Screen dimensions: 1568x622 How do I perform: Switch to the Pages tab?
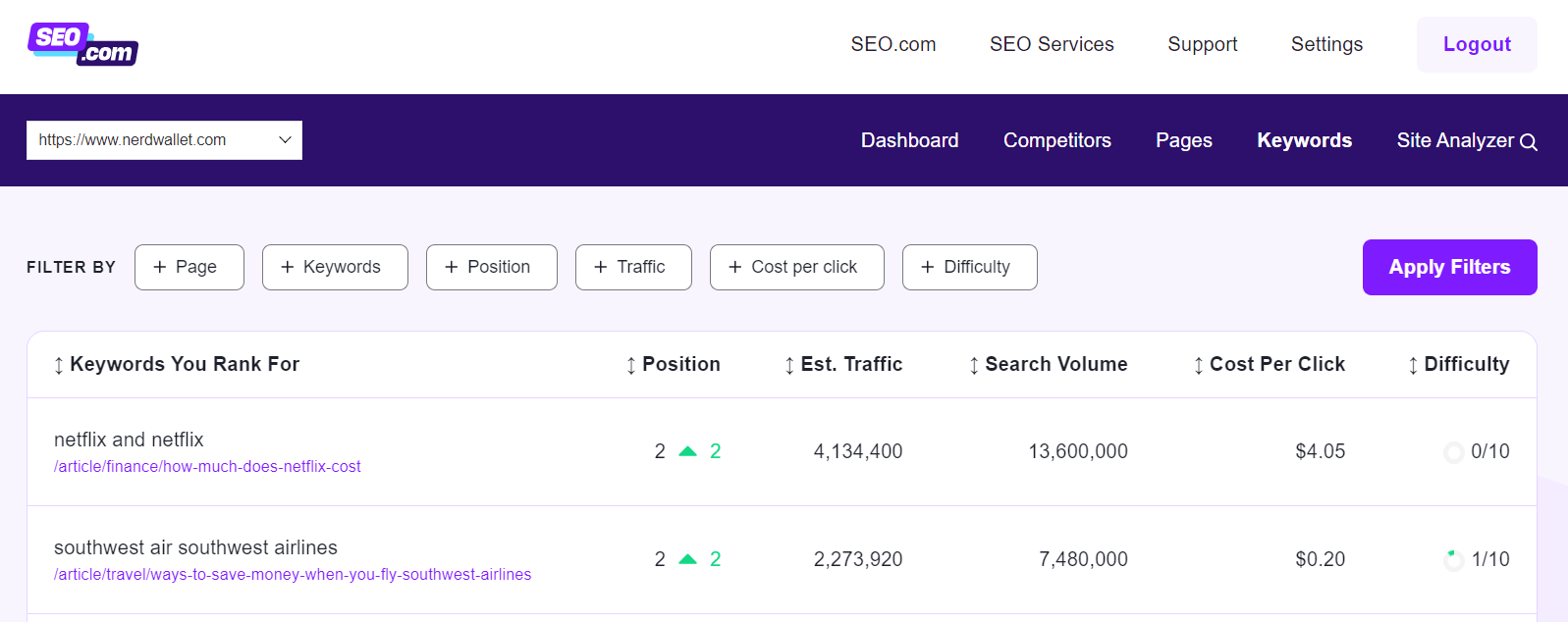(1184, 140)
